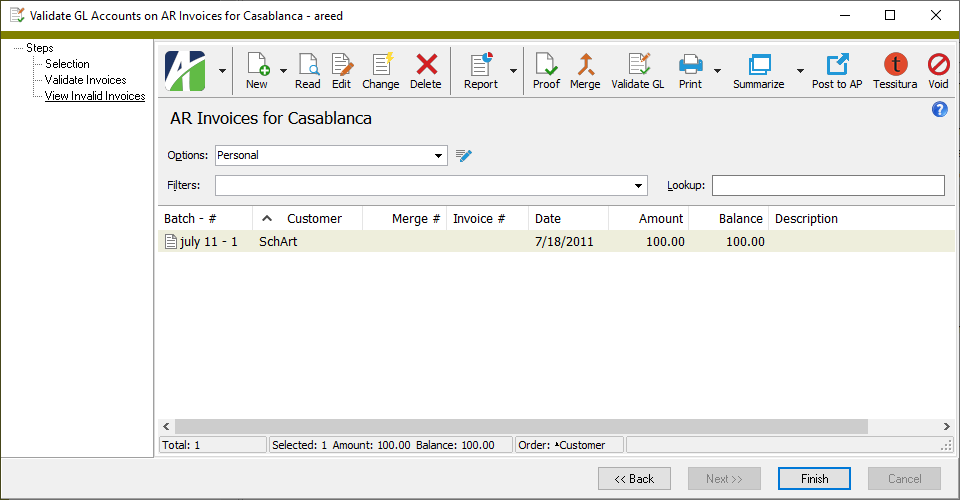Viewport: 960px width, 500px height.
Task: Click the Merge invoices icon
Action: 585,67
